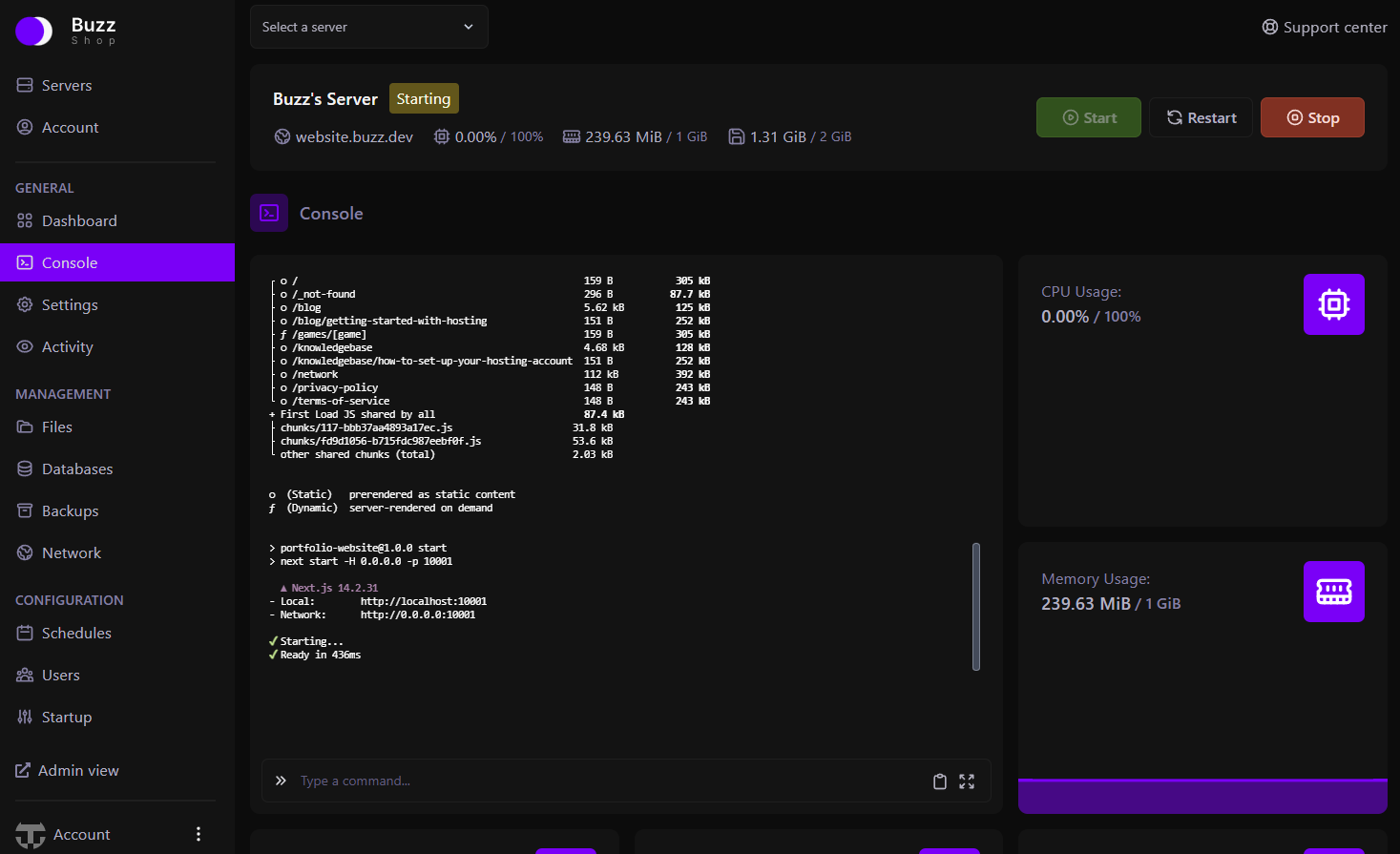Screen dimensions: 1400x854
Task: Click the purple memory usage progress bar
Action: [1202, 796]
